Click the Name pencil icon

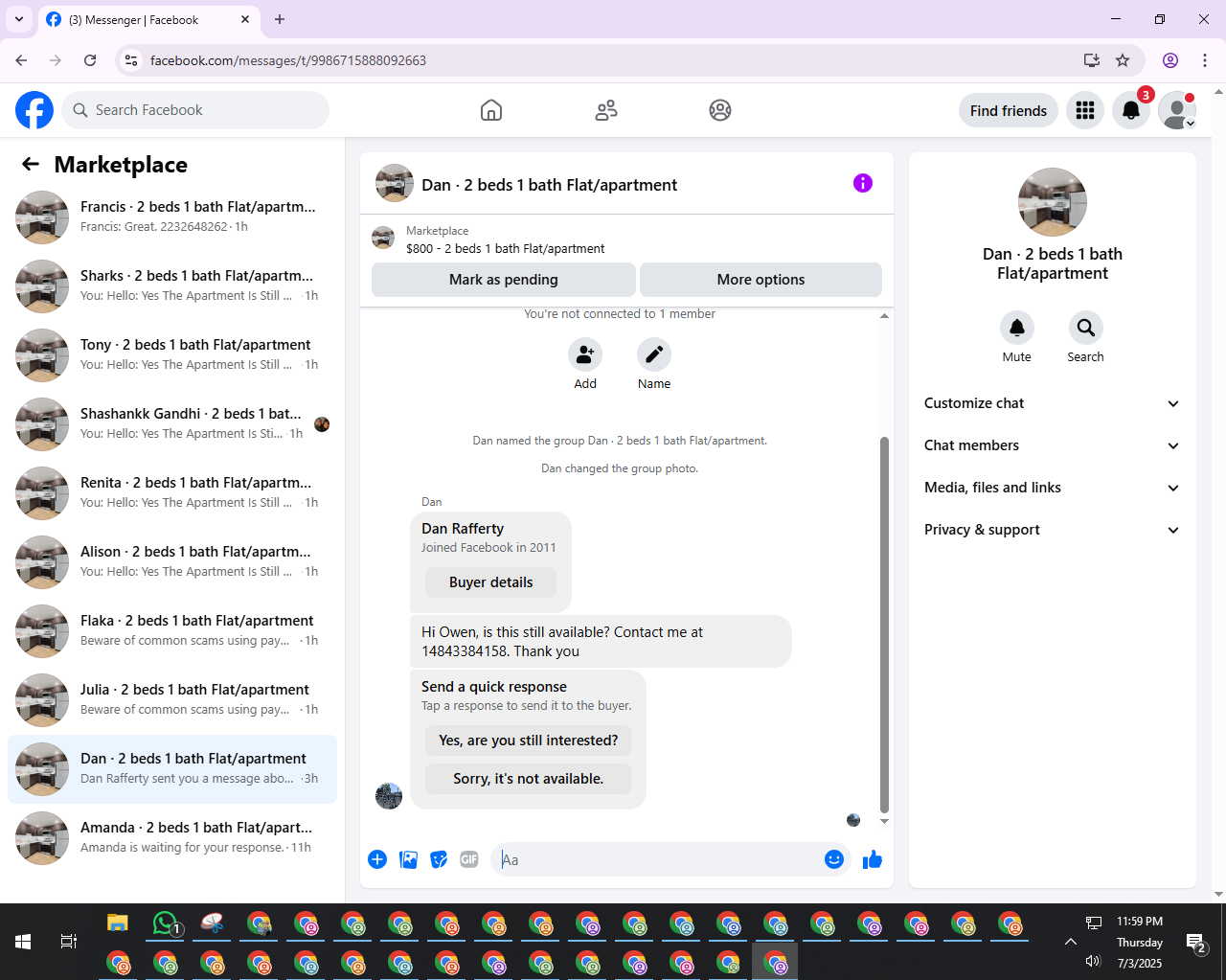click(x=654, y=354)
